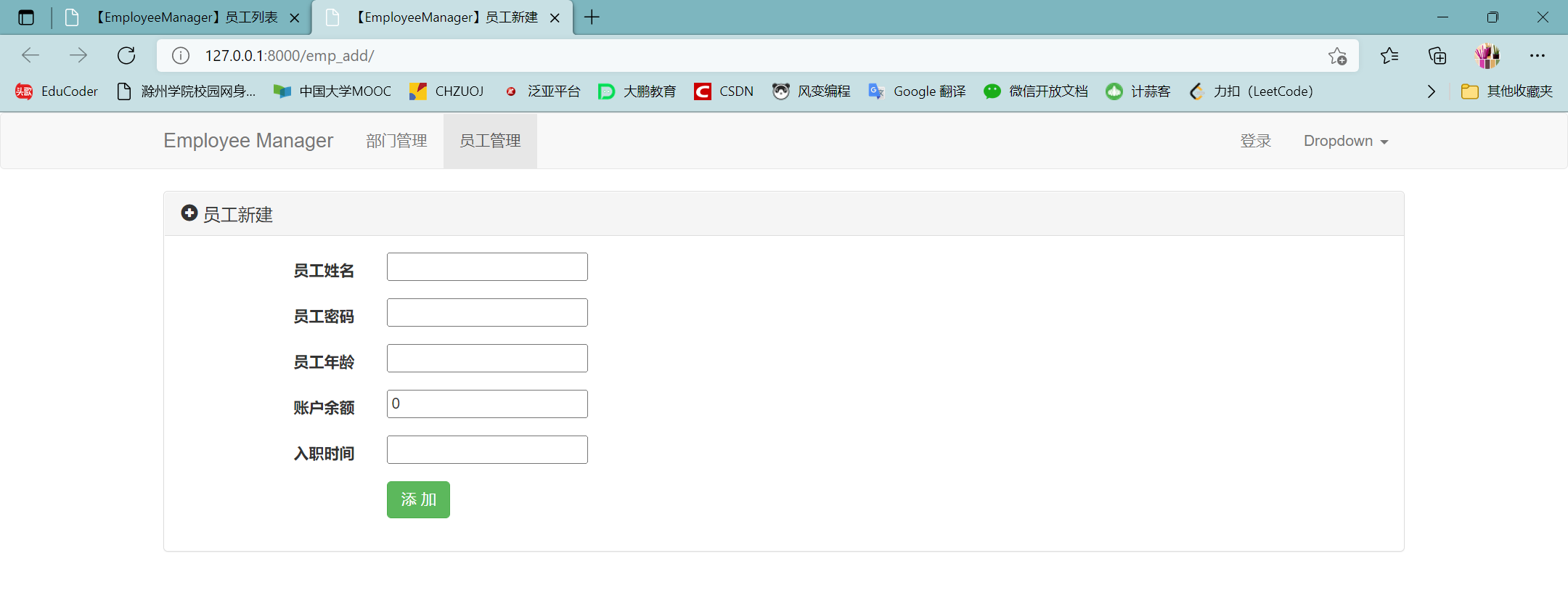The image size is (1568, 609).
Task: Click the 员工新建 panel heading text
Action: pyautogui.click(x=237, y=215)
